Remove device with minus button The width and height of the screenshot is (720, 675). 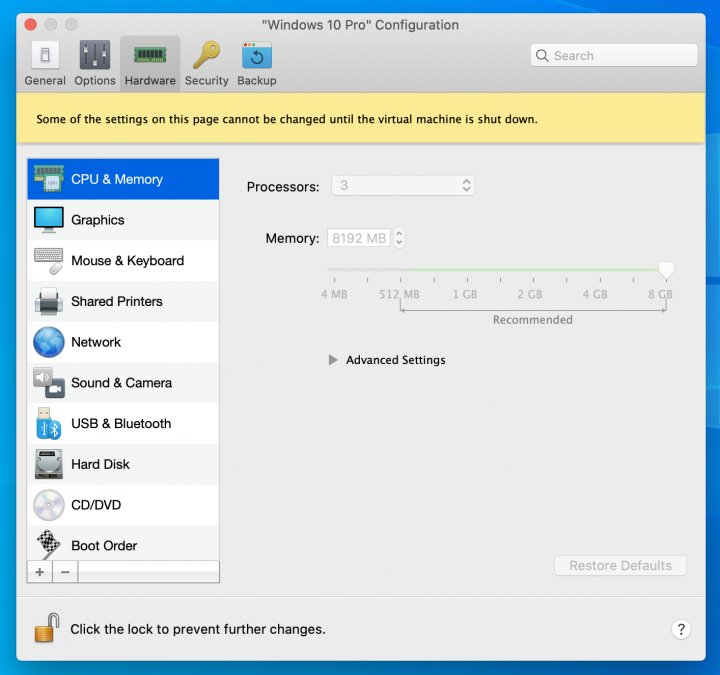click(x=65, y=572)
